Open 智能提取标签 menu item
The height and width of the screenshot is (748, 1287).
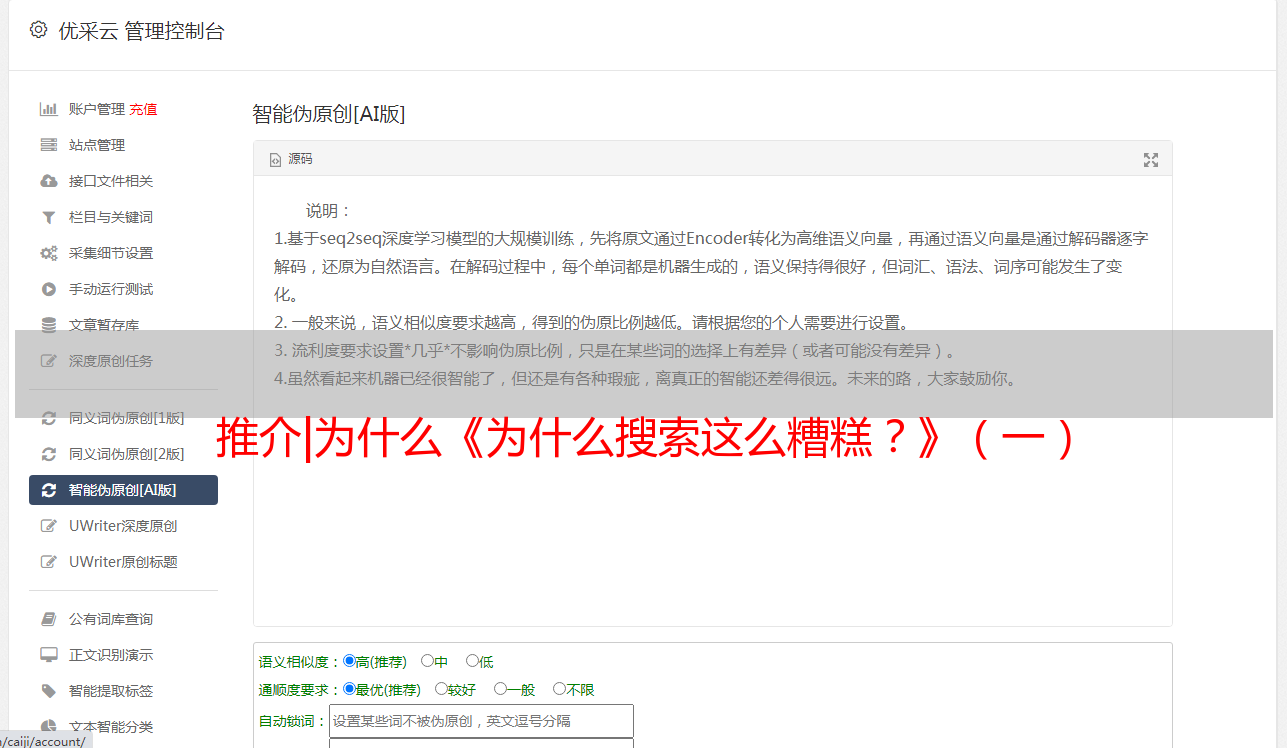(111, 691)
